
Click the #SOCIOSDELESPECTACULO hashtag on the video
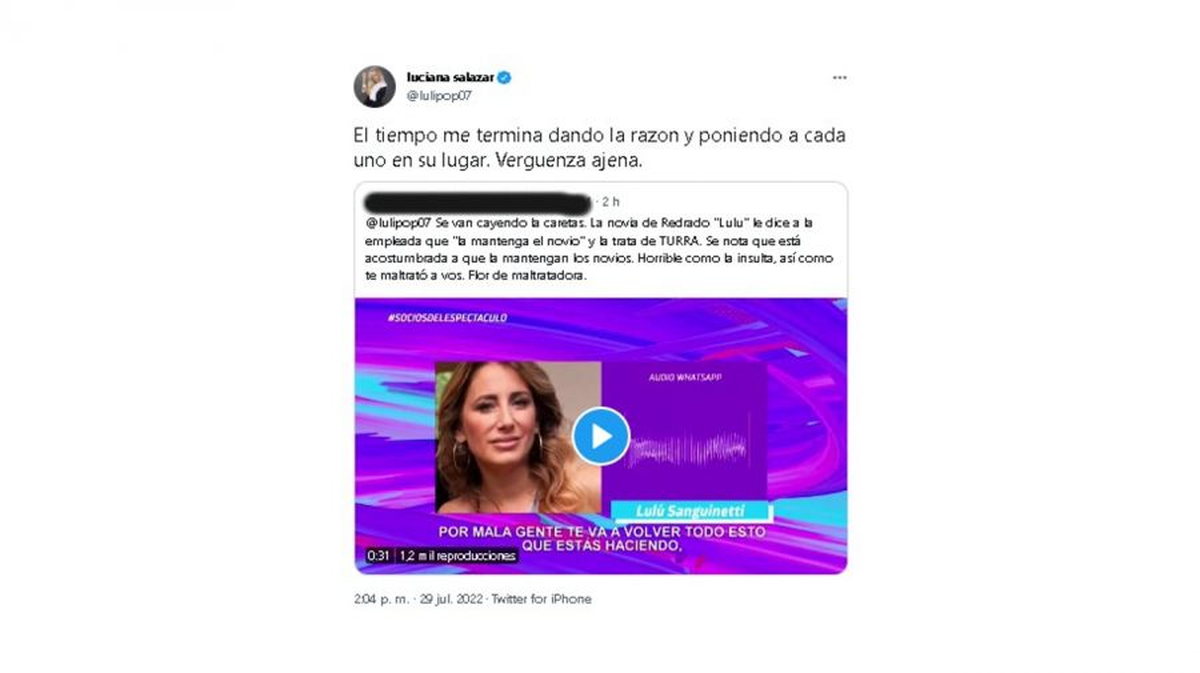pos(447,317)
